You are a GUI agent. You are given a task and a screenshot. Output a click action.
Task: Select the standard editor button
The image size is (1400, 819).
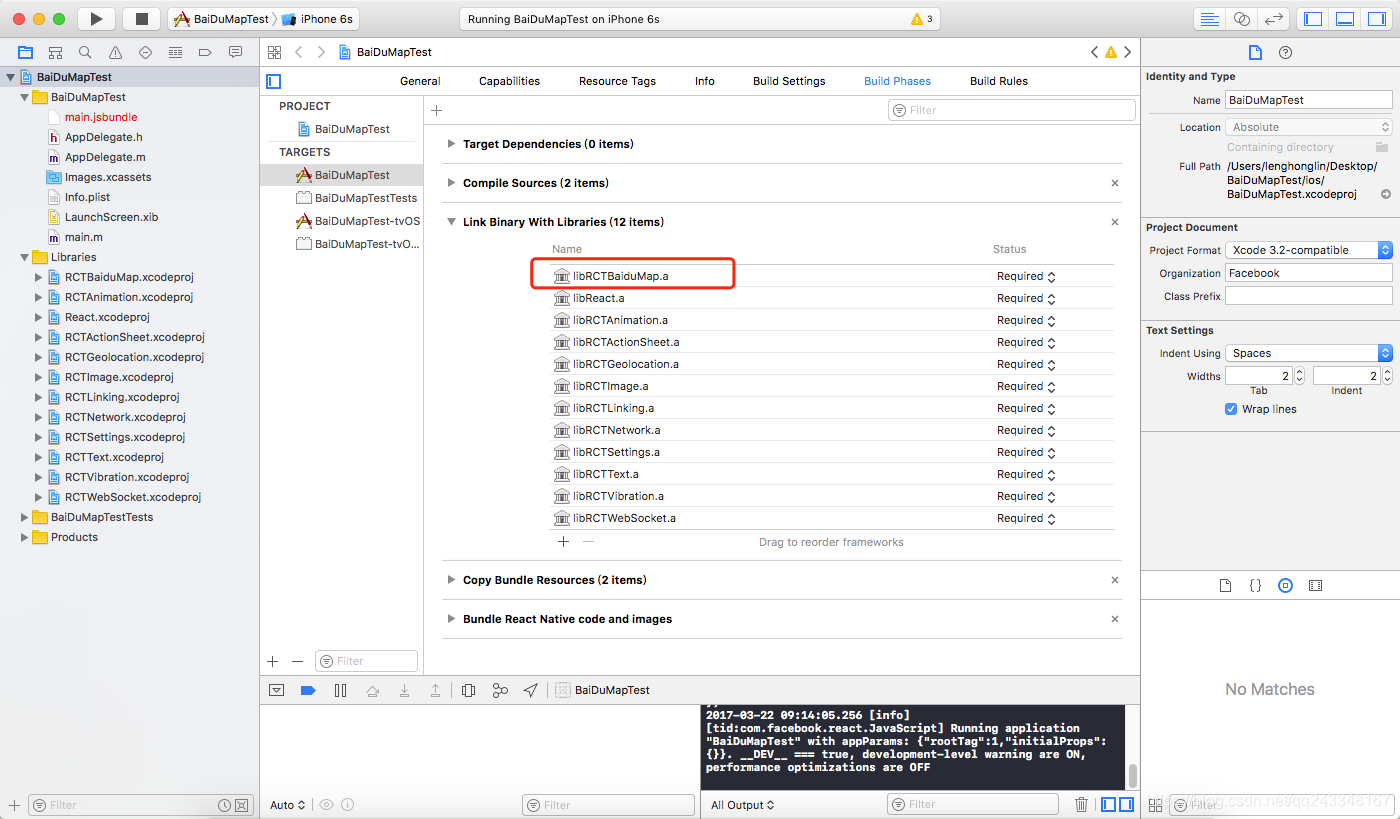(1210, 19)
